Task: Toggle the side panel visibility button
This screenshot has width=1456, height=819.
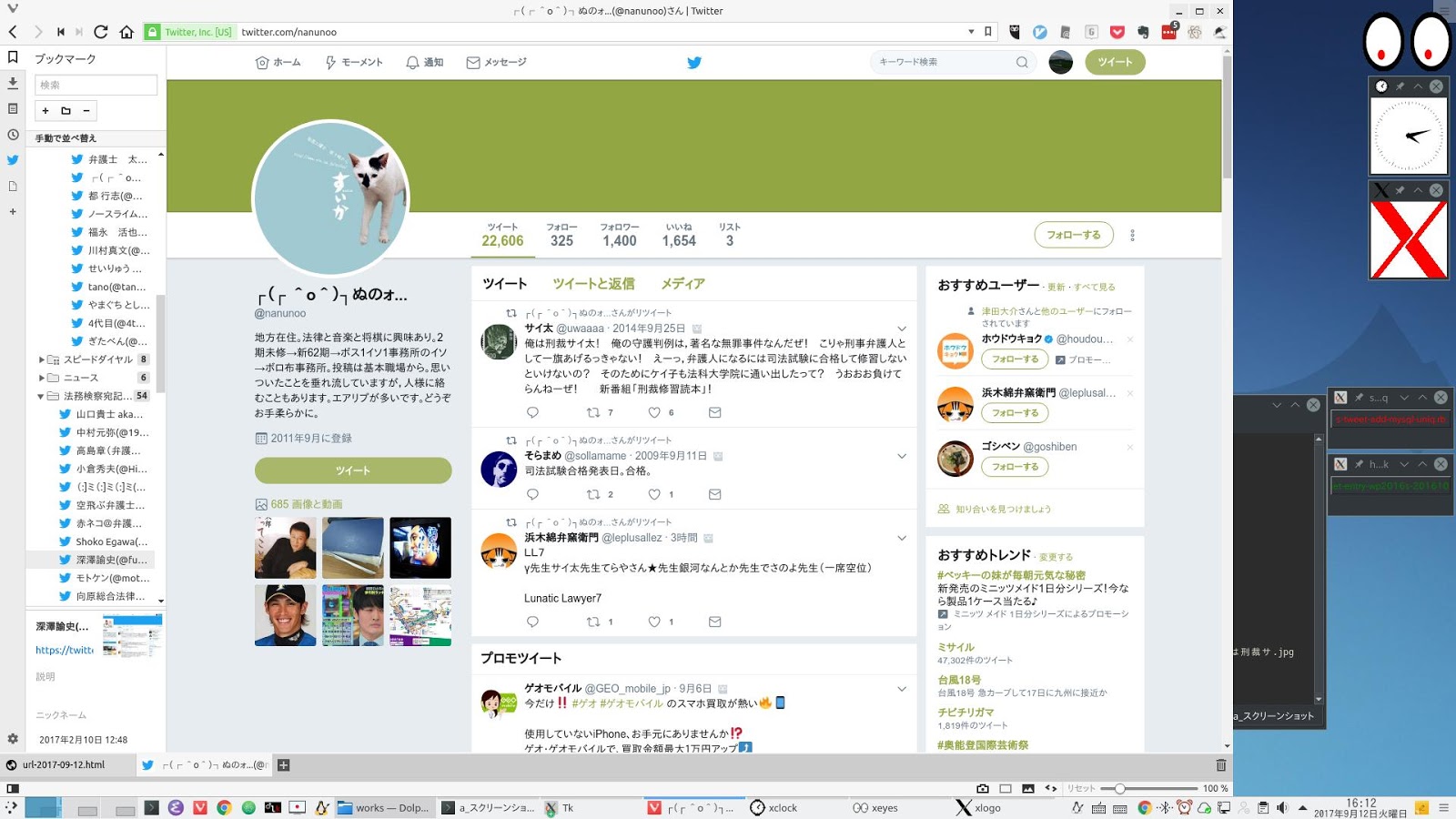Action: pyautogui.click(x=13, y=788)
